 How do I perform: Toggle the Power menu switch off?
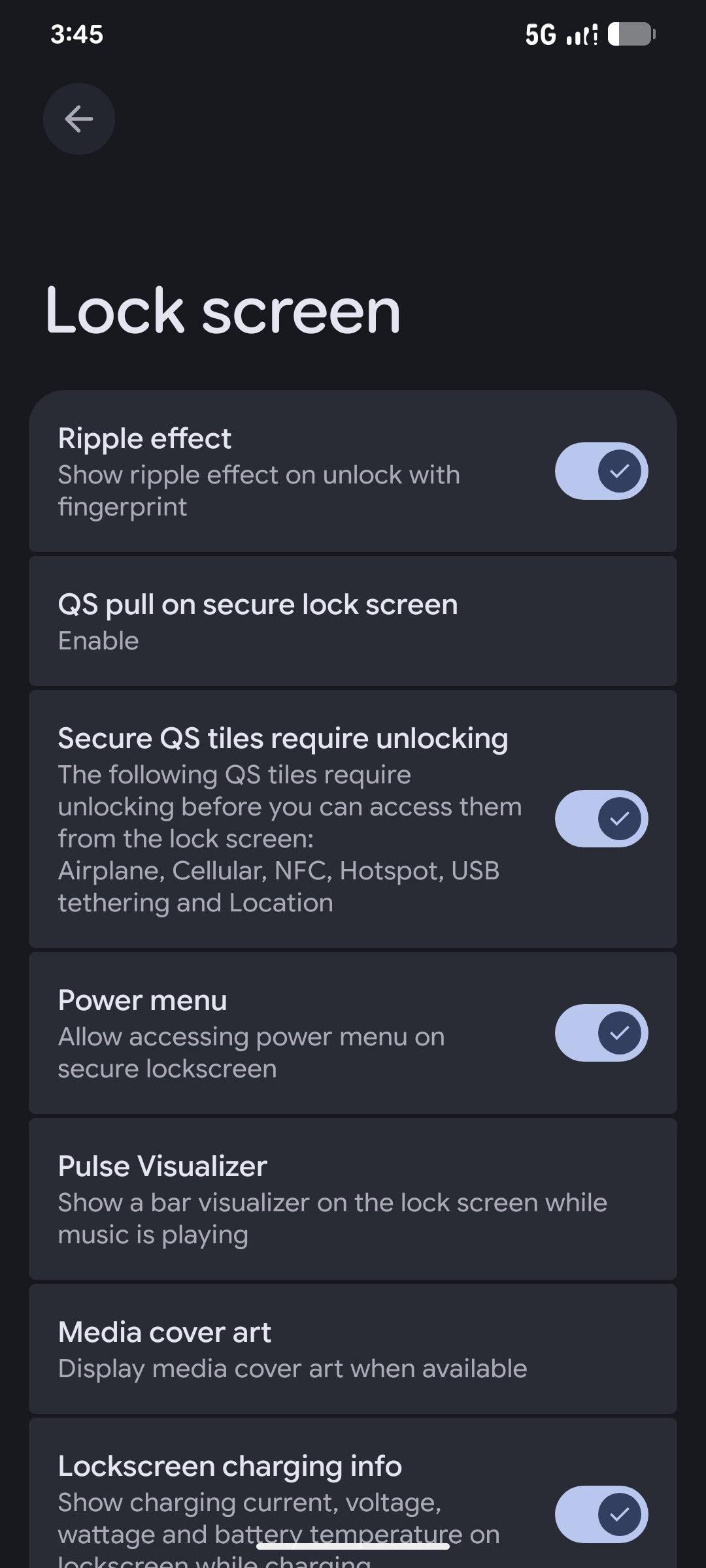click(601, 1033)
